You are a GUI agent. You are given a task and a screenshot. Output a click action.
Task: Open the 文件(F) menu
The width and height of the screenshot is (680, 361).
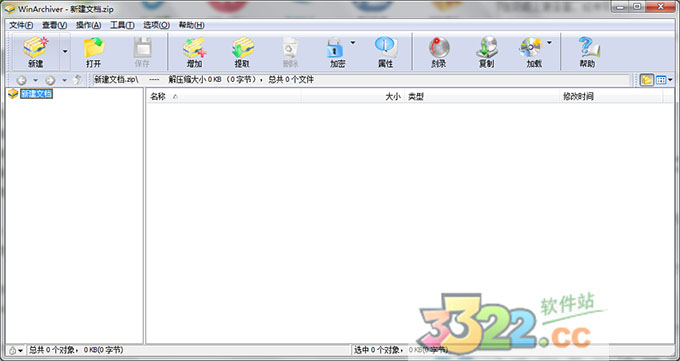[21, 25]
